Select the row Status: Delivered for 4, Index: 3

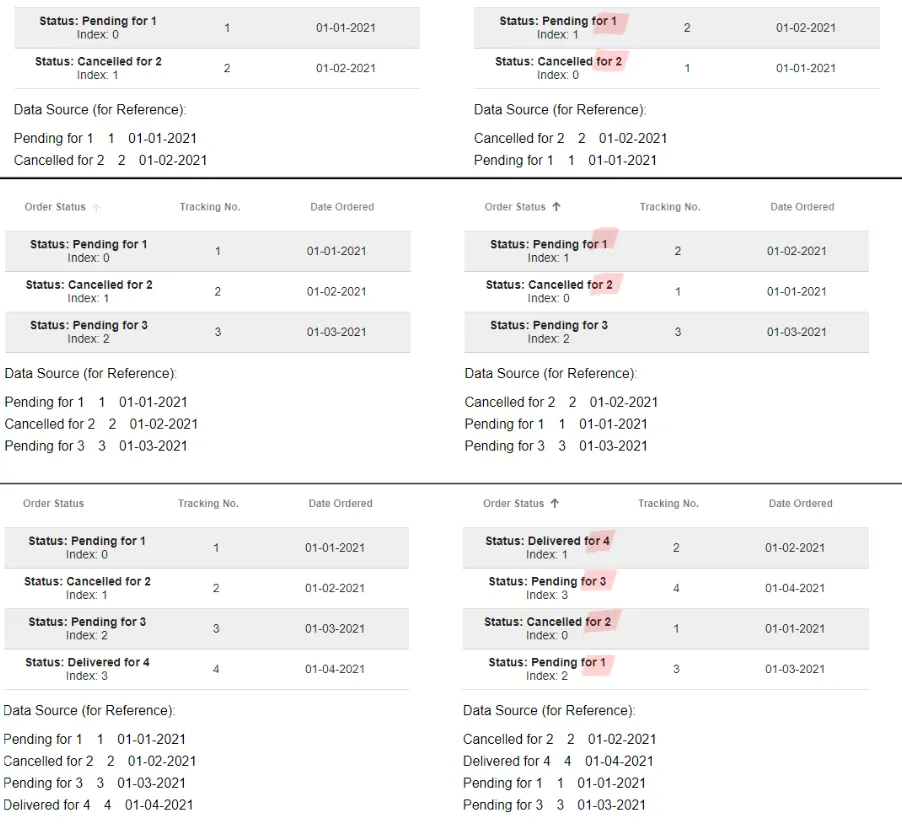[206, 669]
